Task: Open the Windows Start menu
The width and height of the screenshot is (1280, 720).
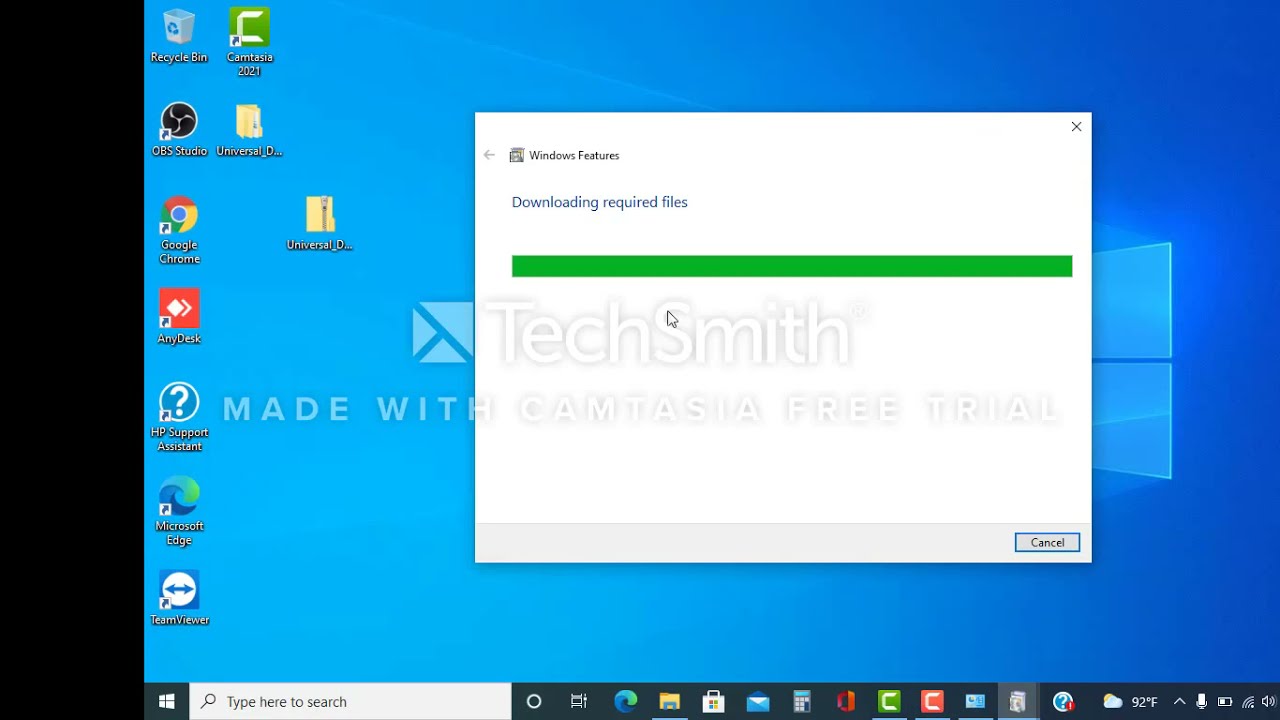Action: click(167, 701)
